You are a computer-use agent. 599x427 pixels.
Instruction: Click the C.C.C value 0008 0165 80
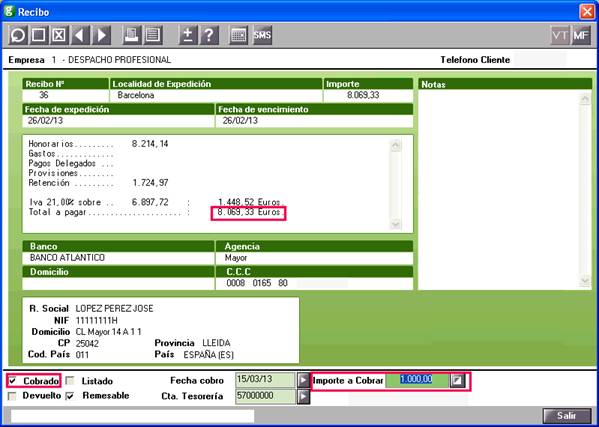coord(257,283)
